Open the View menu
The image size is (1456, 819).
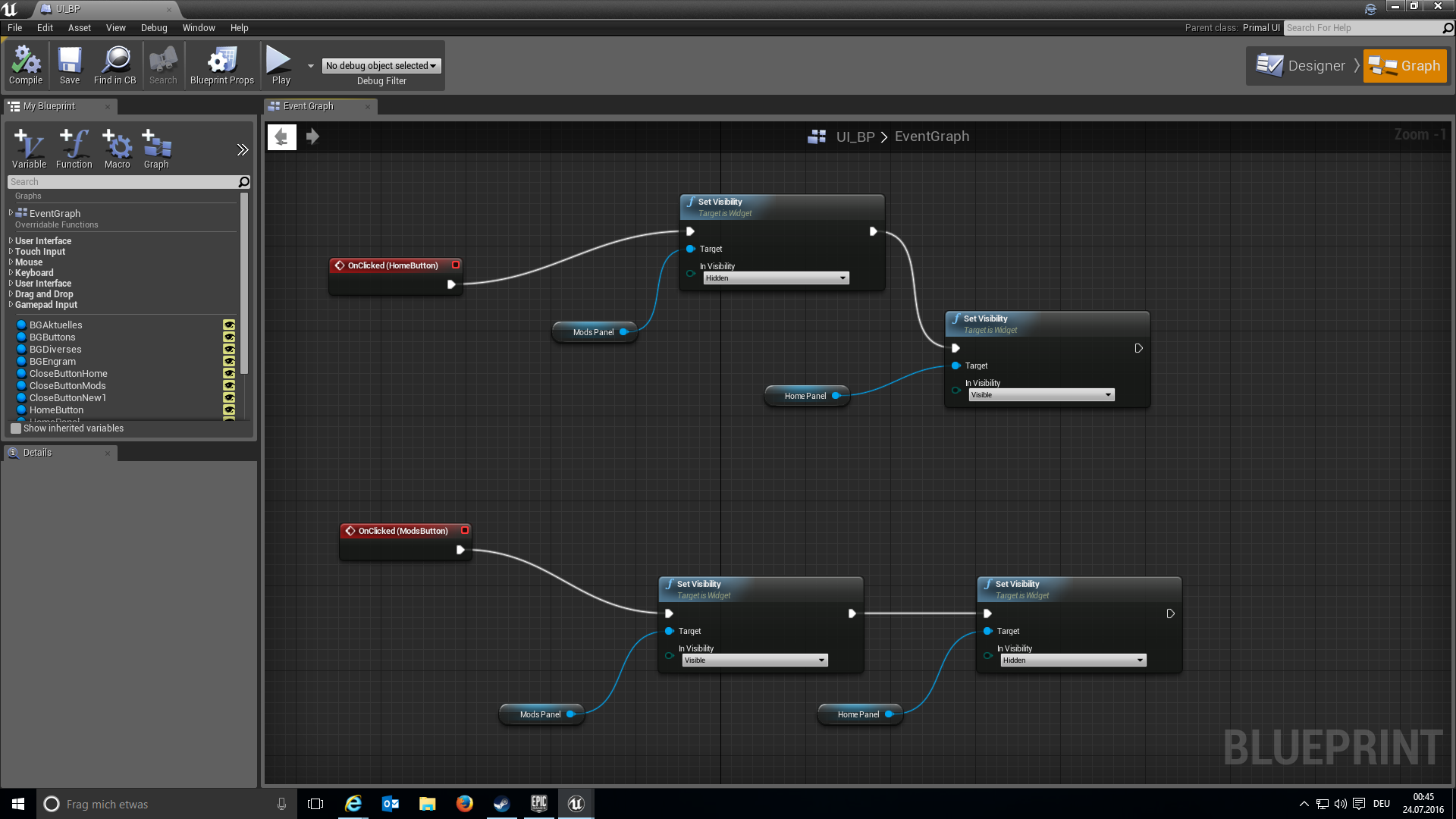[x=116, y=28]
